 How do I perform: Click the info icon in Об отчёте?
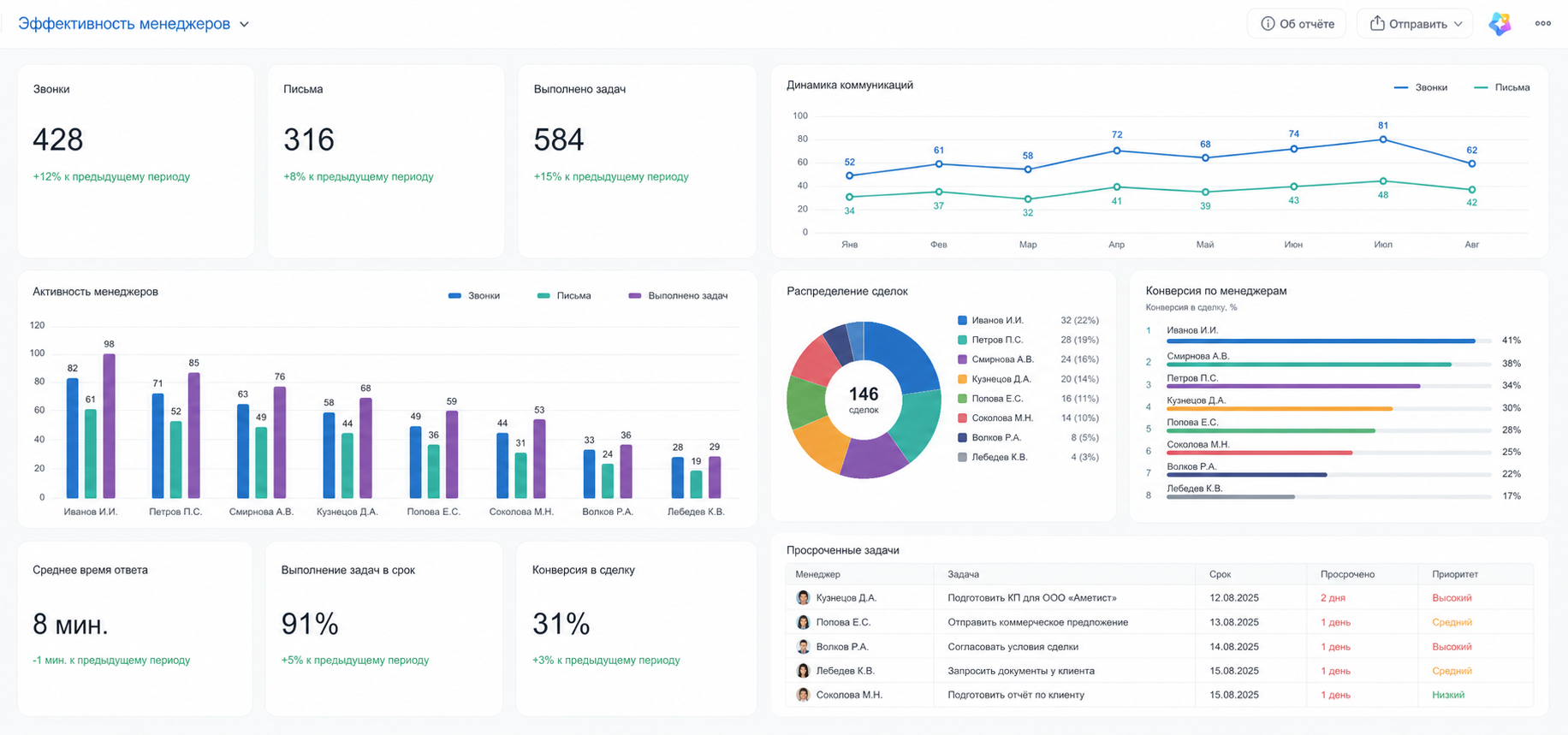1268,24
